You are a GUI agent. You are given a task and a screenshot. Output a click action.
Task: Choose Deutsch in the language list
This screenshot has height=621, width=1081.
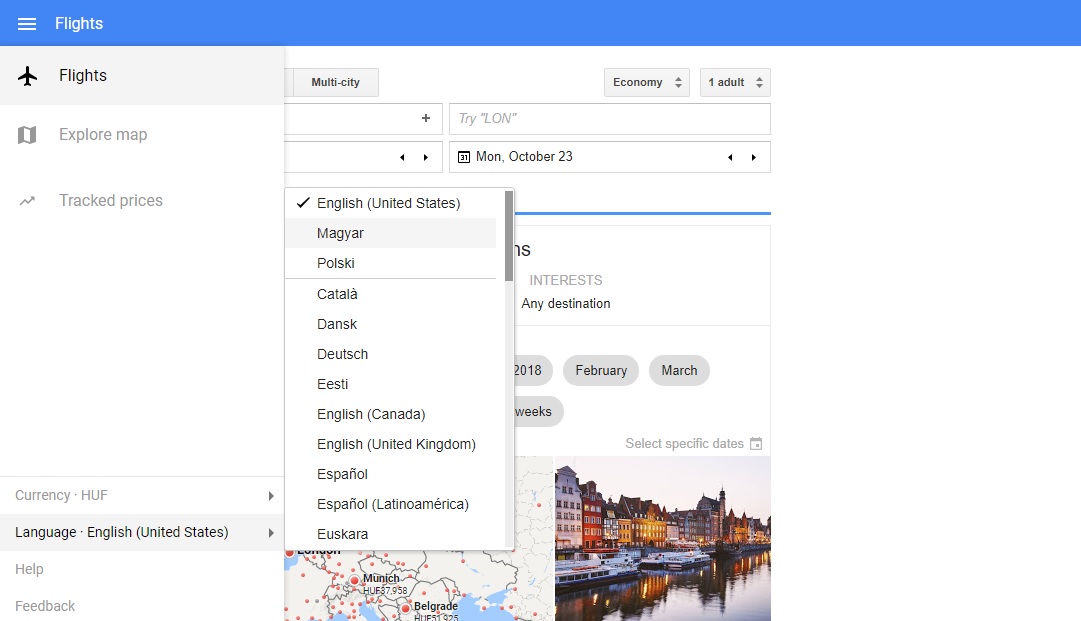point(343,354)
